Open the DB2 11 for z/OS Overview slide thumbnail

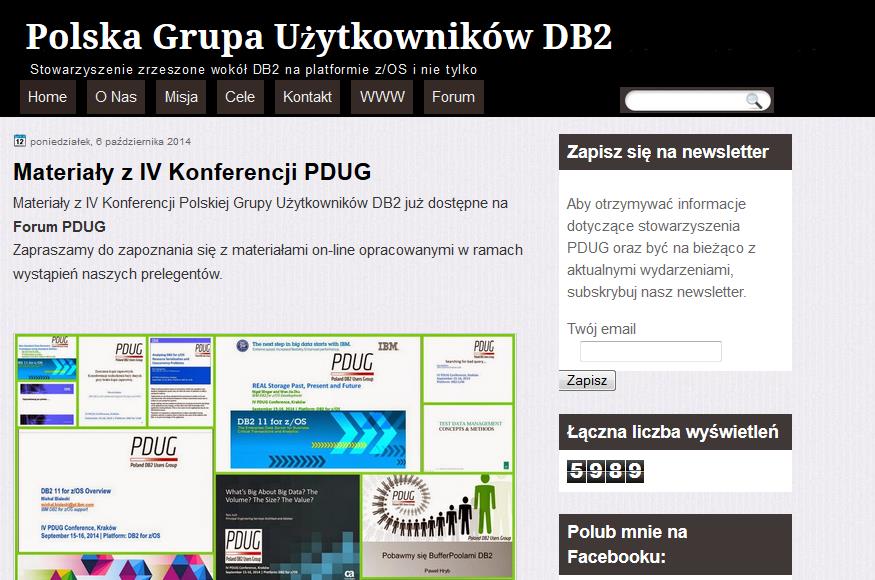tap(116, 491)
